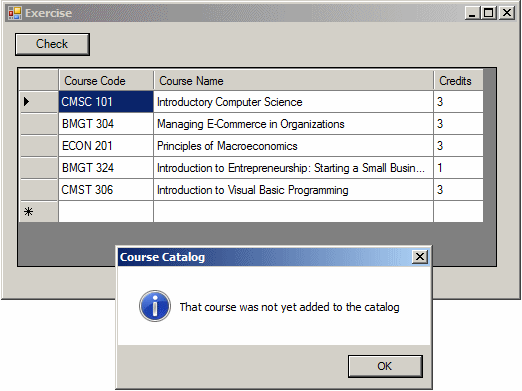The image size is (522, 391).
Task: Minimize the Exercise window
Action: tap(472, 13)
